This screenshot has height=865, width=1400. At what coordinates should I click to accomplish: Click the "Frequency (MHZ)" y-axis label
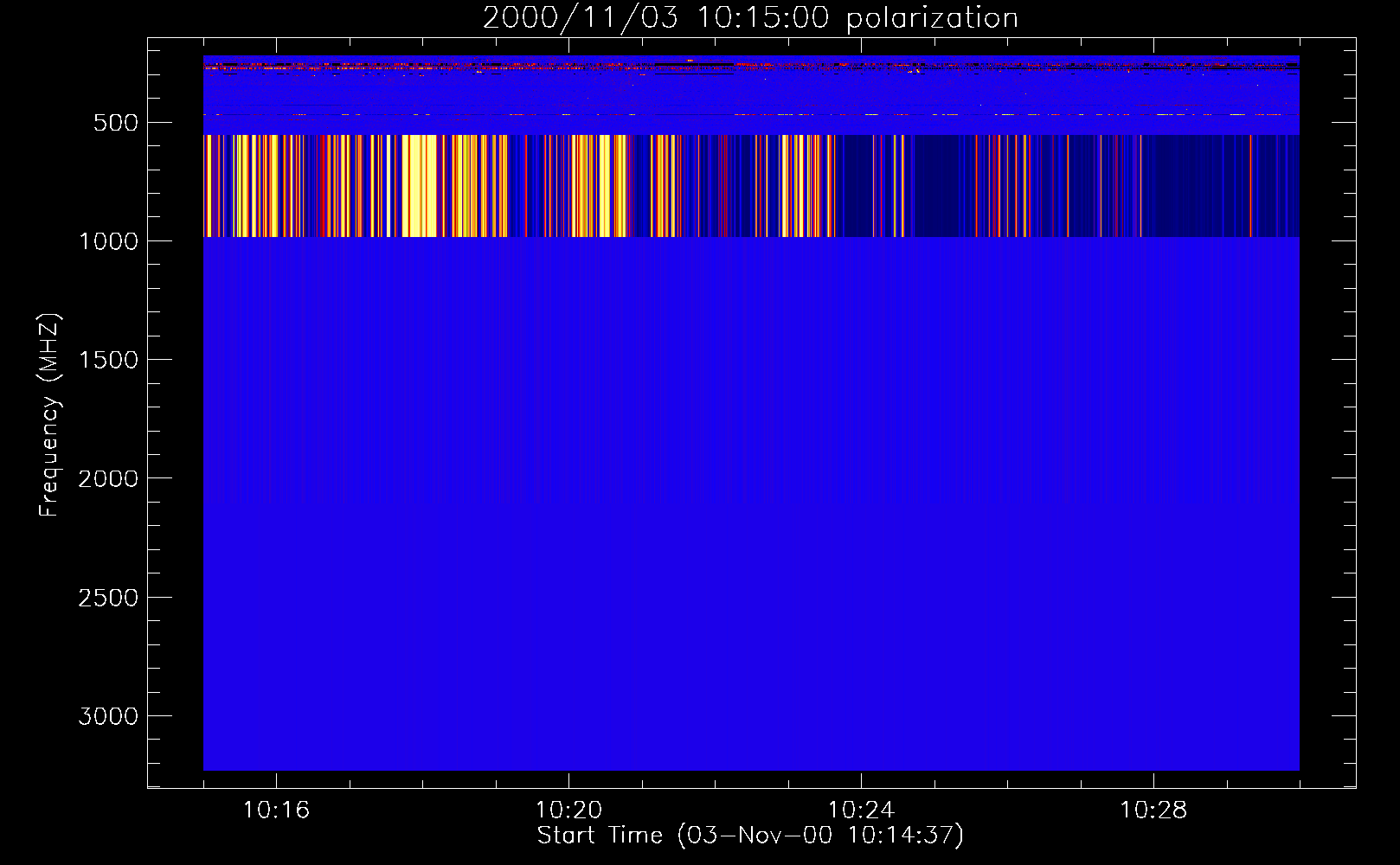tap(49, 415)
